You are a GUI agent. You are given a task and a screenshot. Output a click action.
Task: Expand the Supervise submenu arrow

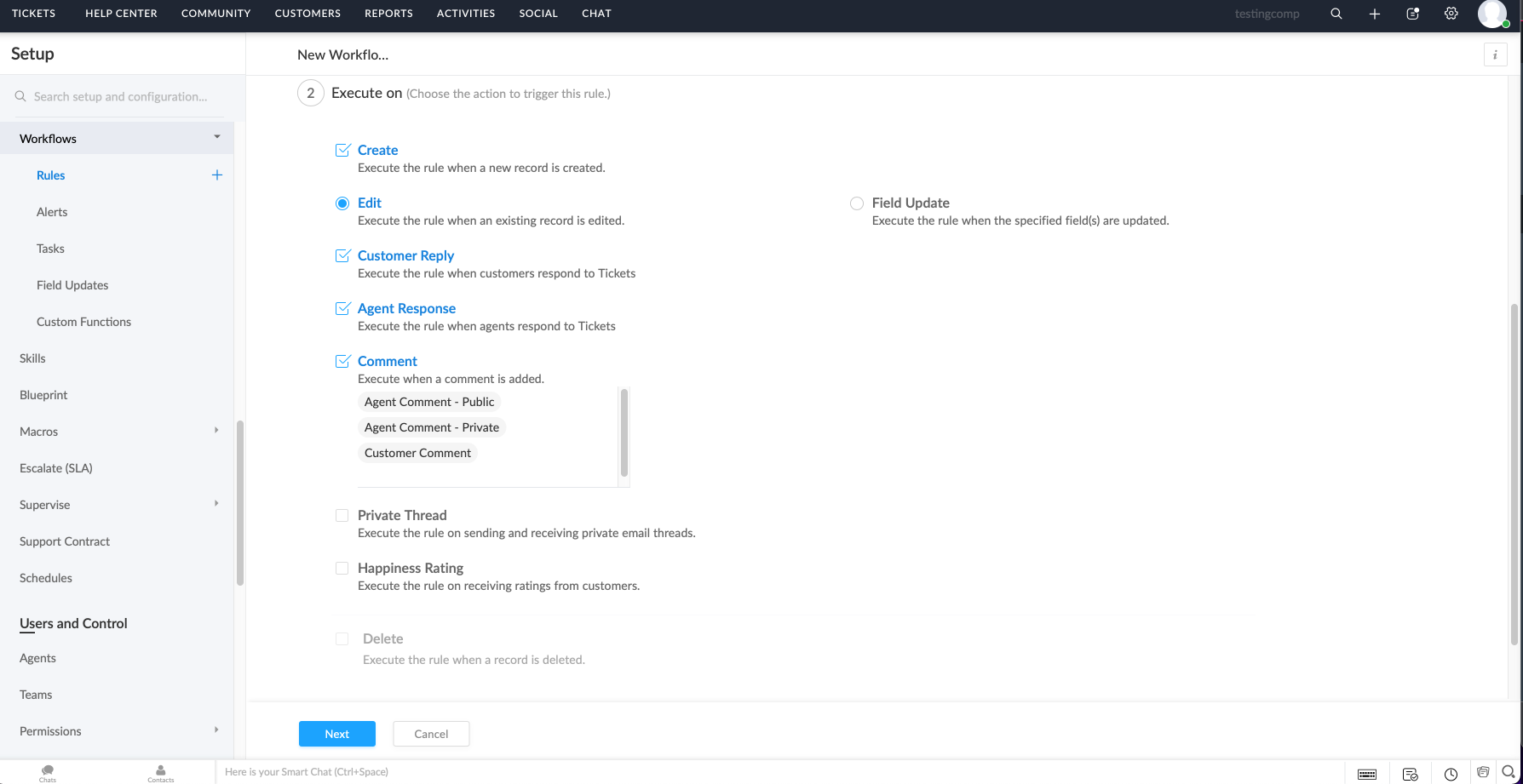[x=216, y=504]
